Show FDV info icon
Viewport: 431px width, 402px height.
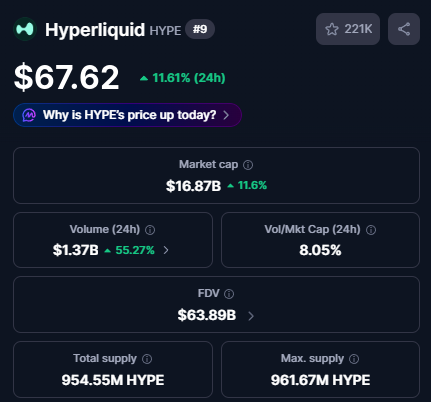coord(229,294)
